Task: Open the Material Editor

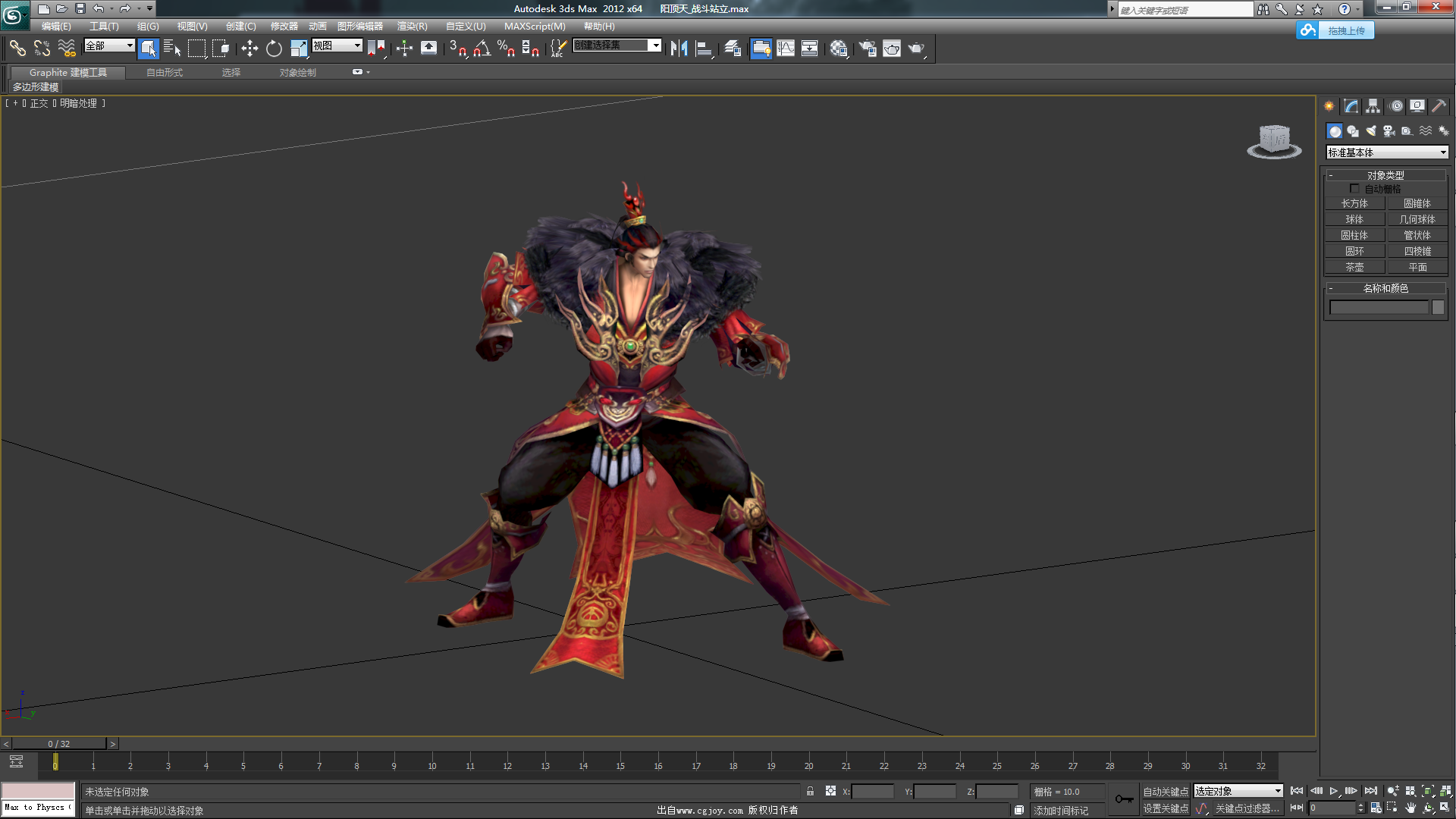Action: click(x=839, y=49)
